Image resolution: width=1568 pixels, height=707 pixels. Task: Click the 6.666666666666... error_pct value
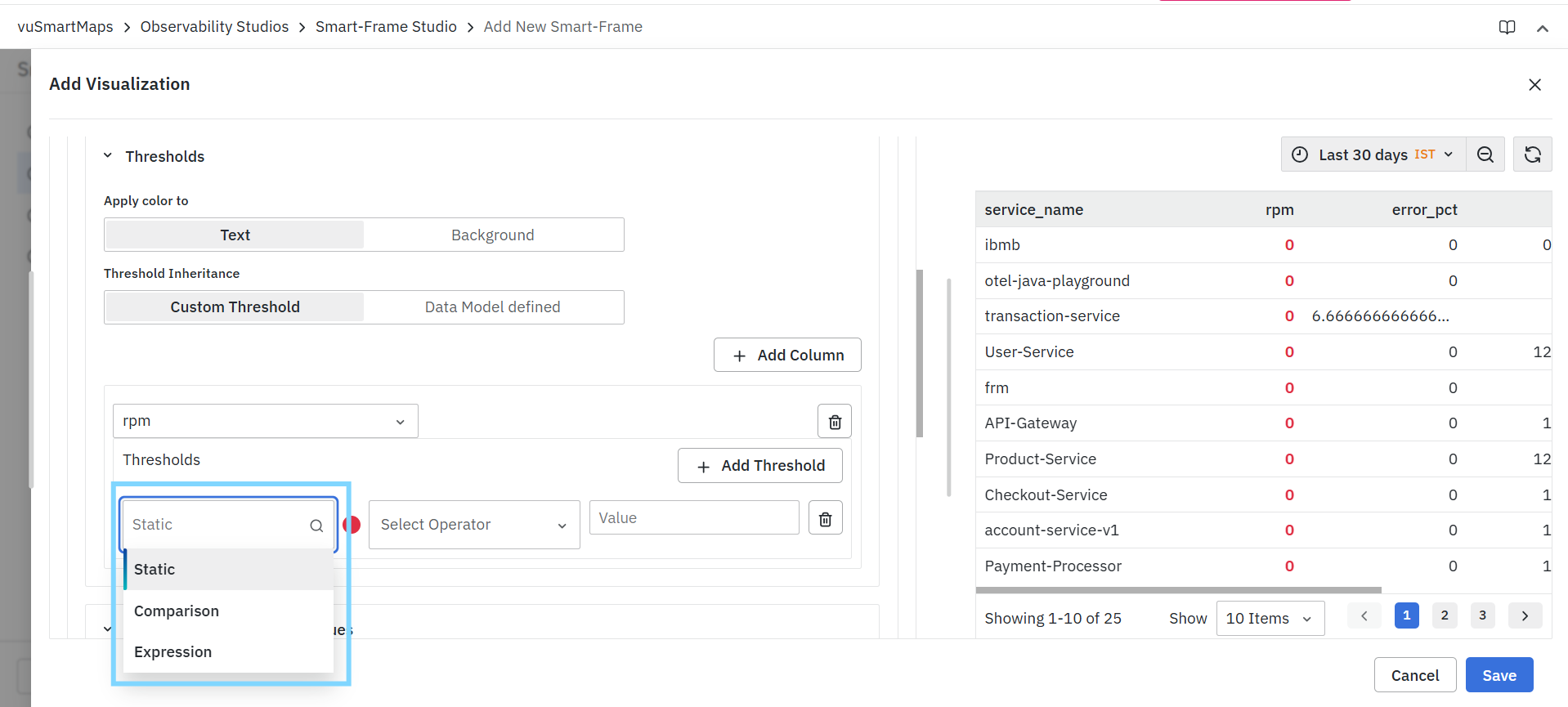[x=1380, y=316]
